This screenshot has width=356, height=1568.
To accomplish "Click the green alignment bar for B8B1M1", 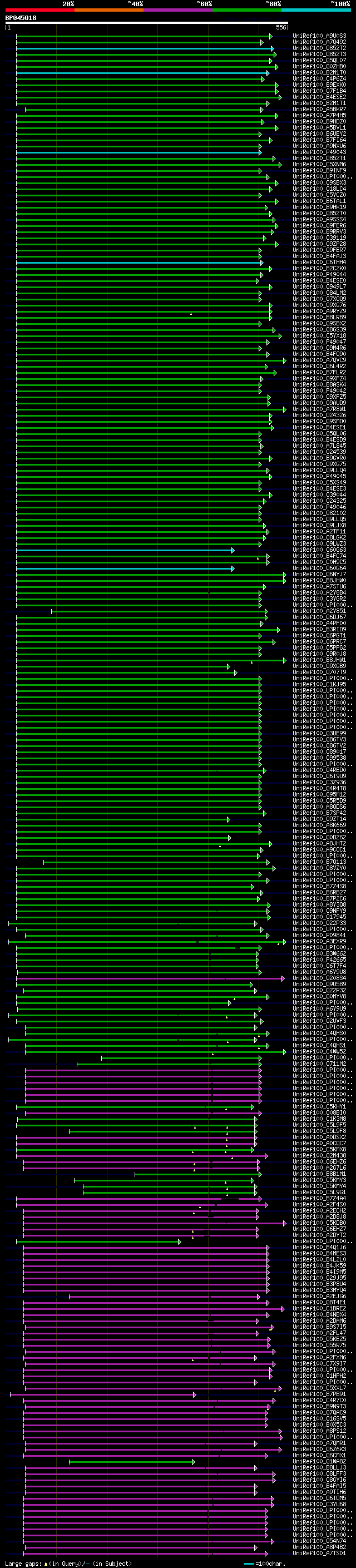I will click(198, 1174).
